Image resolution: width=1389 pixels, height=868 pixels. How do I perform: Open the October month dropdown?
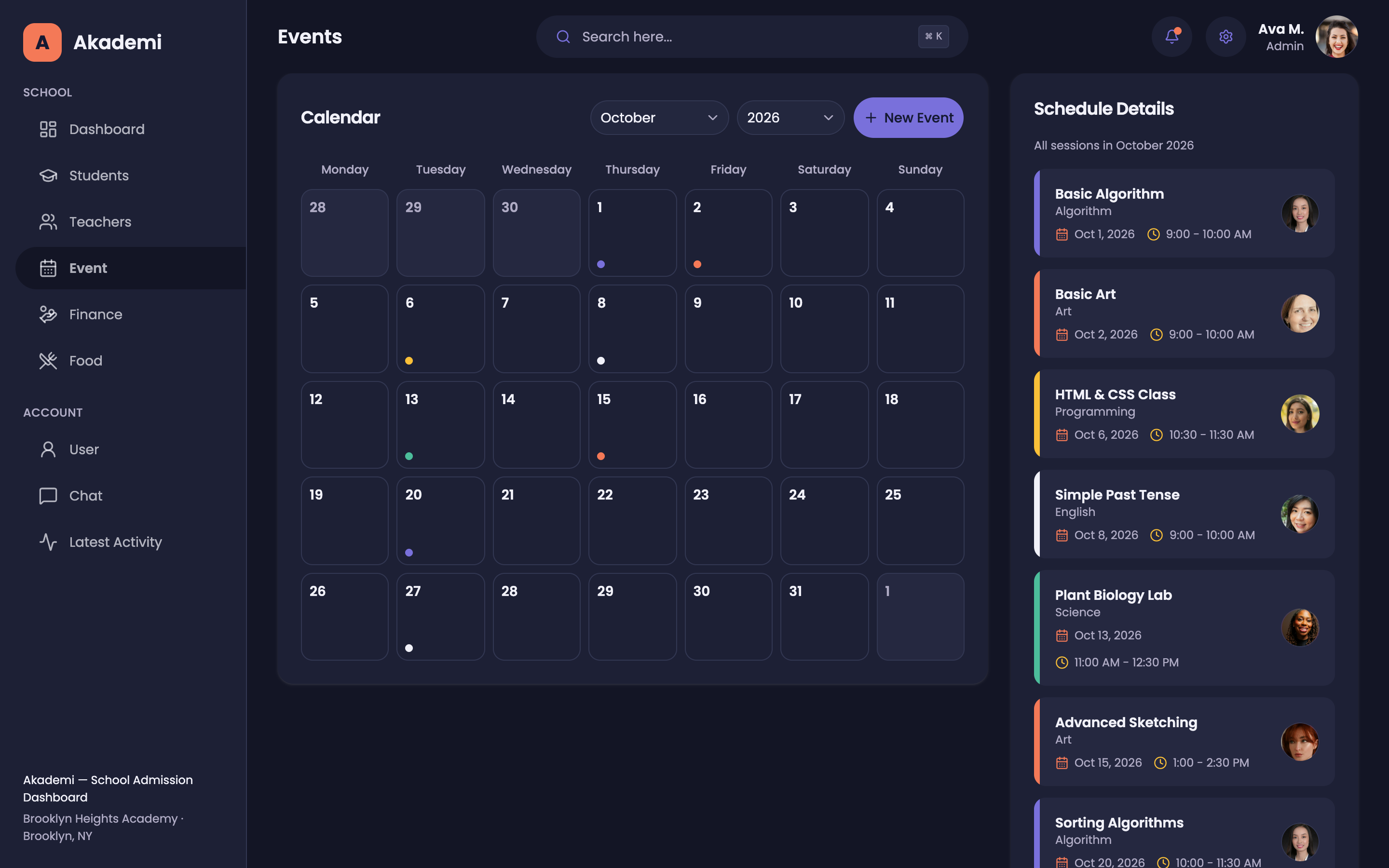pyautogui.click(x=659, y=118)
